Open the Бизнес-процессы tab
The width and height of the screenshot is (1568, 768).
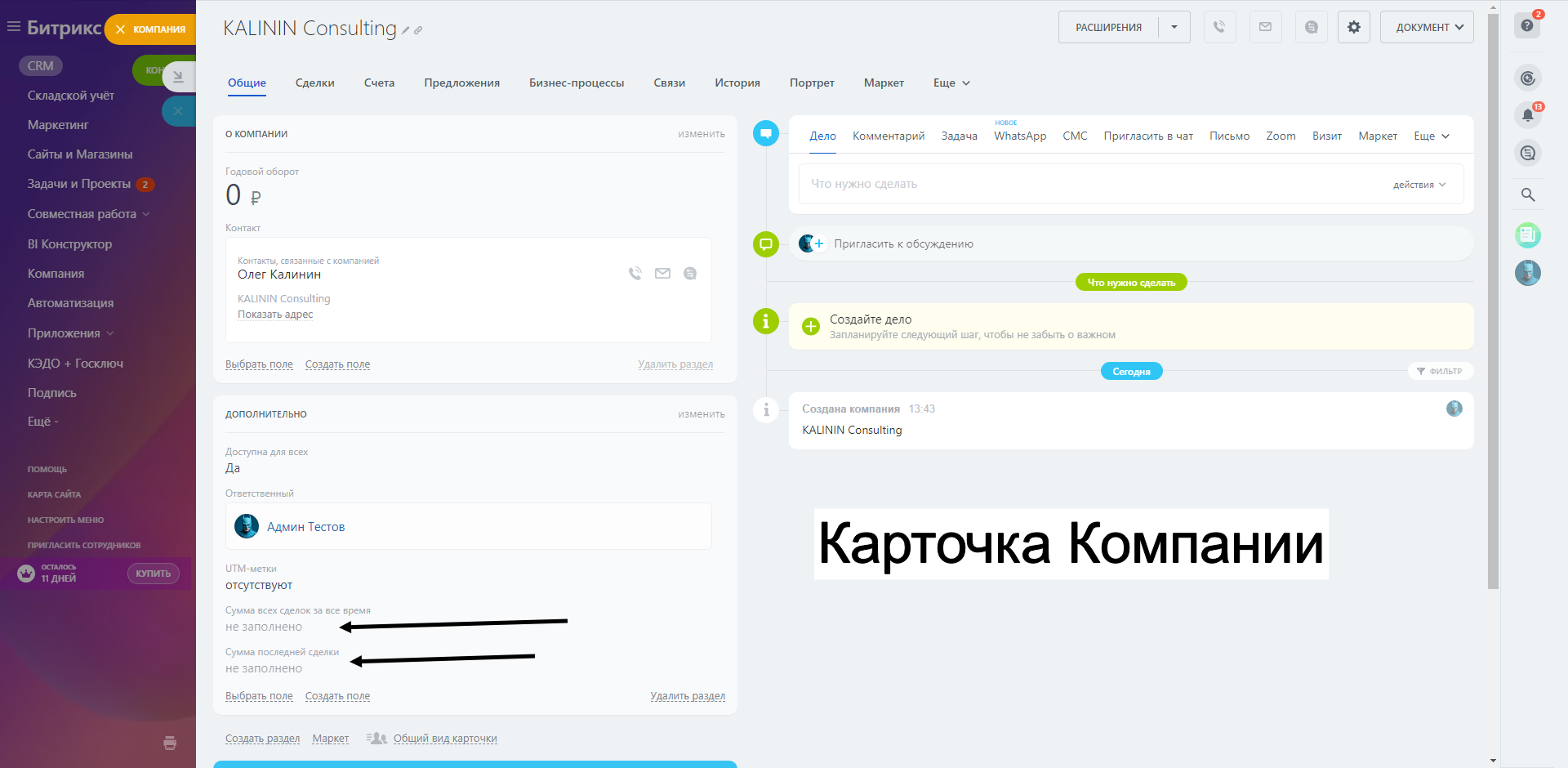point(577,83)
